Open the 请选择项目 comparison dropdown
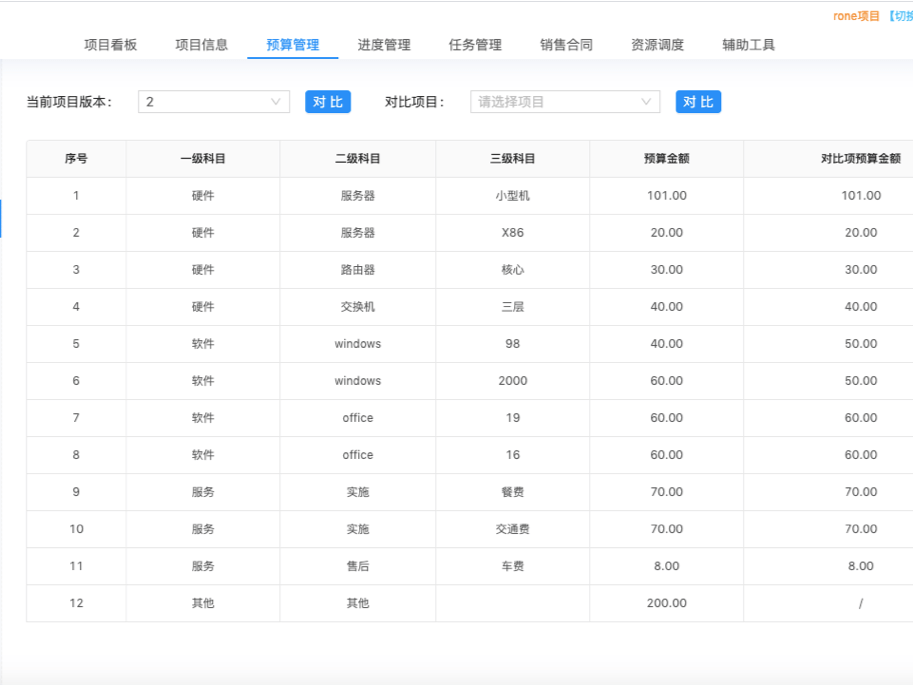The height and width of the screenshot is (685, 913). tap(555, 102)
